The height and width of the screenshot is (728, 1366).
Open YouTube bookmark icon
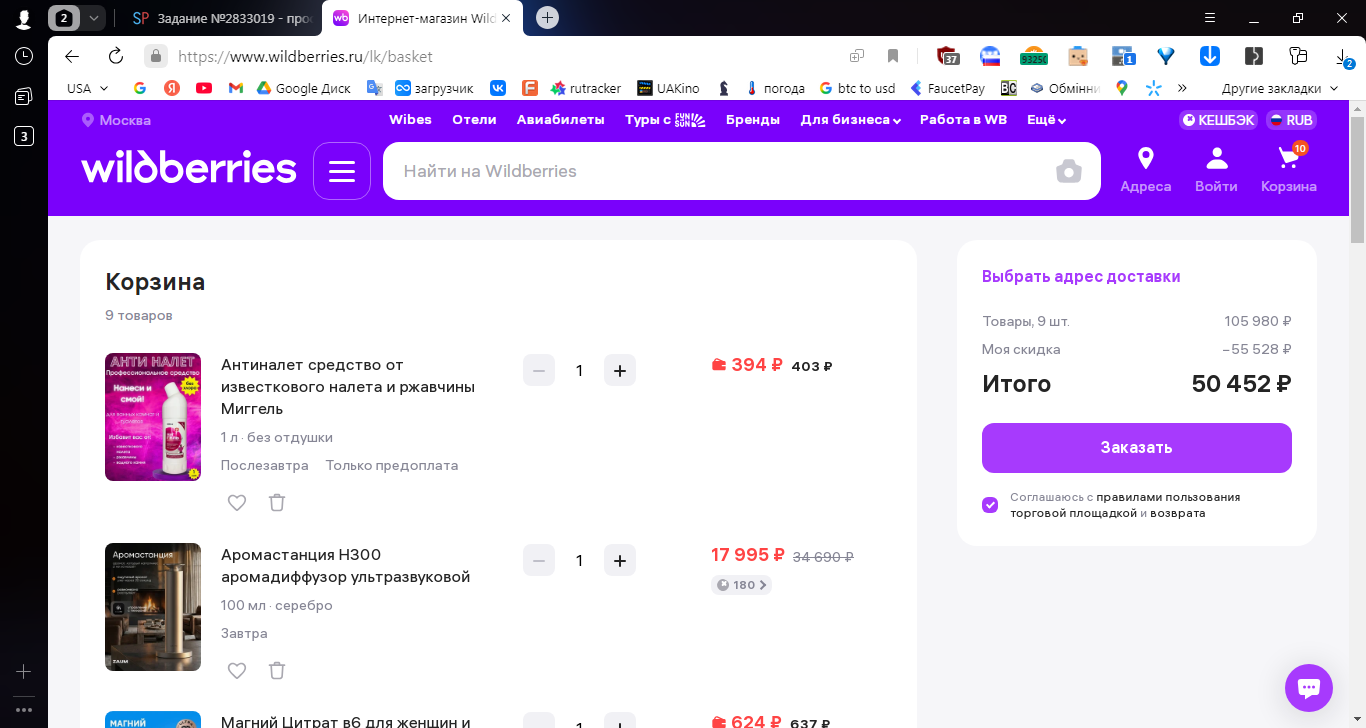tap(204, 88)
